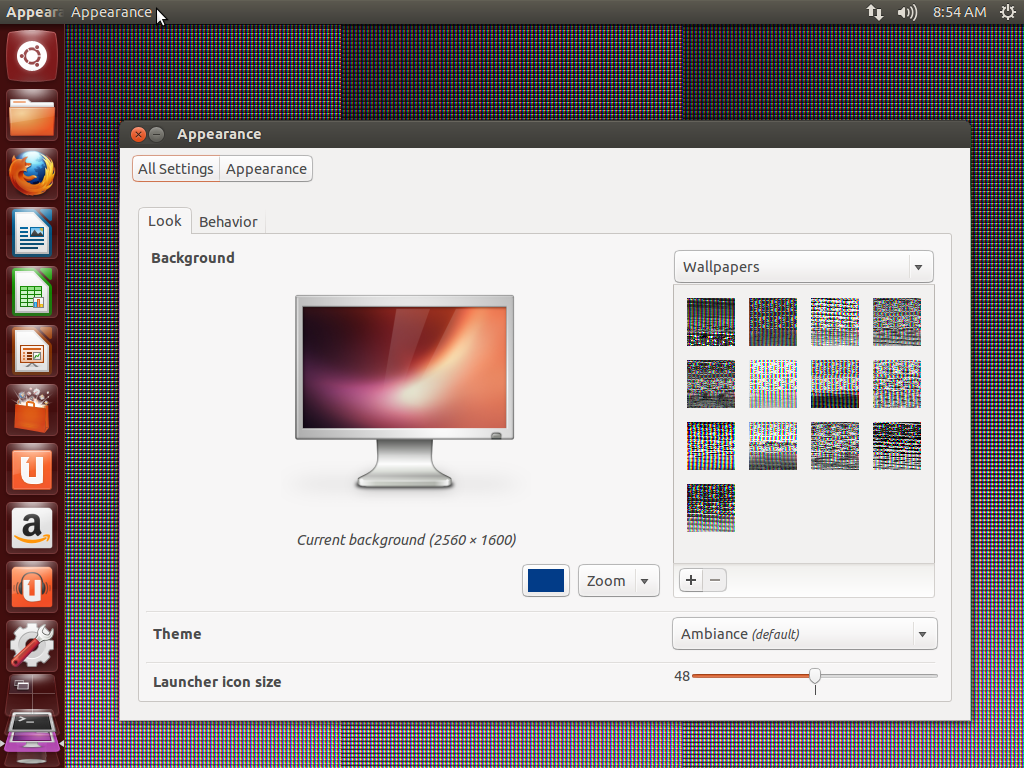The height and width of the screenshot is (768, 1024).
Task: Open the Ubuntu Software Center icon
Action: point(32,410)
